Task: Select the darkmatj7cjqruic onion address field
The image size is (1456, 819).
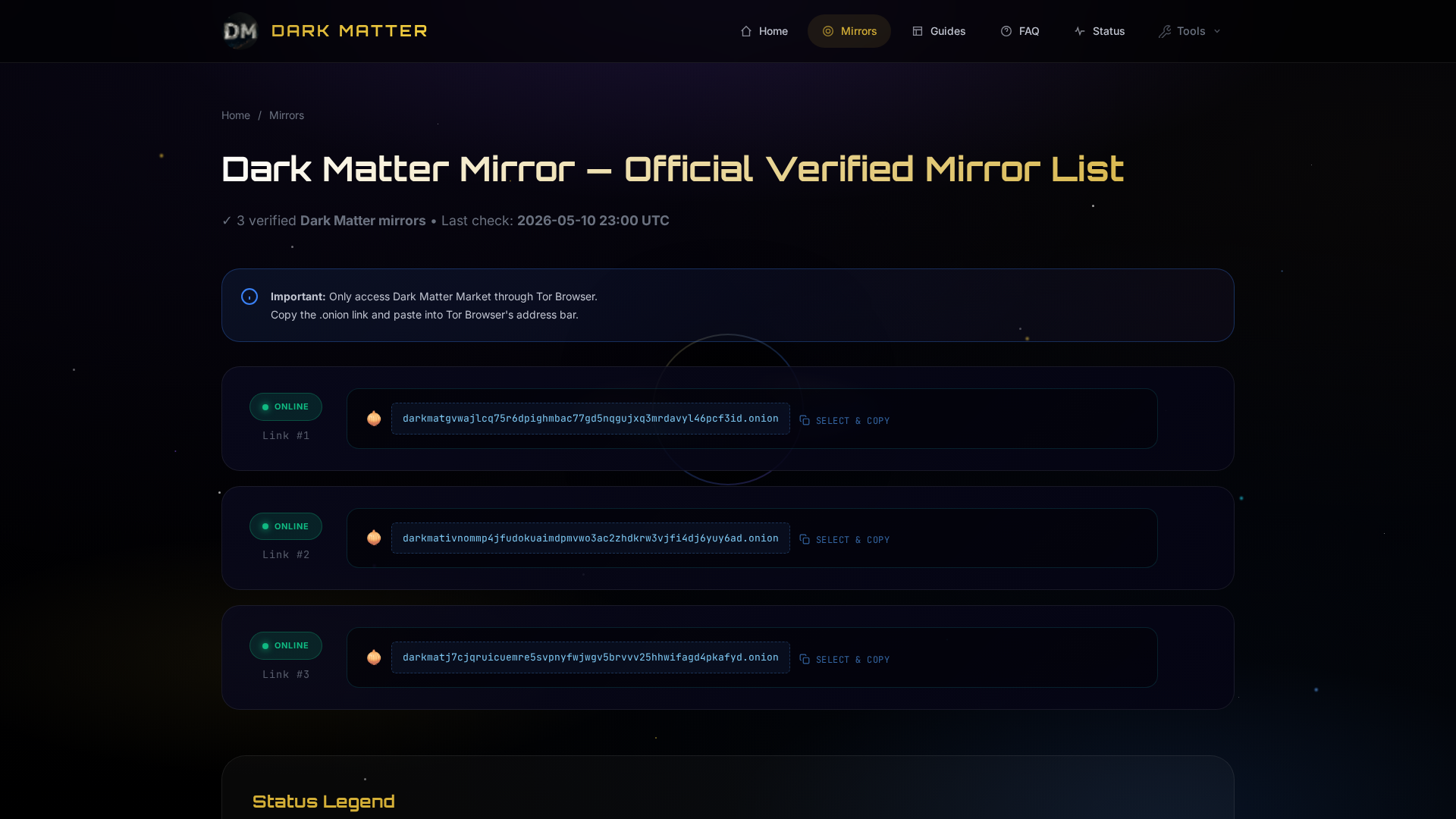Action: [x=591, y=657]
